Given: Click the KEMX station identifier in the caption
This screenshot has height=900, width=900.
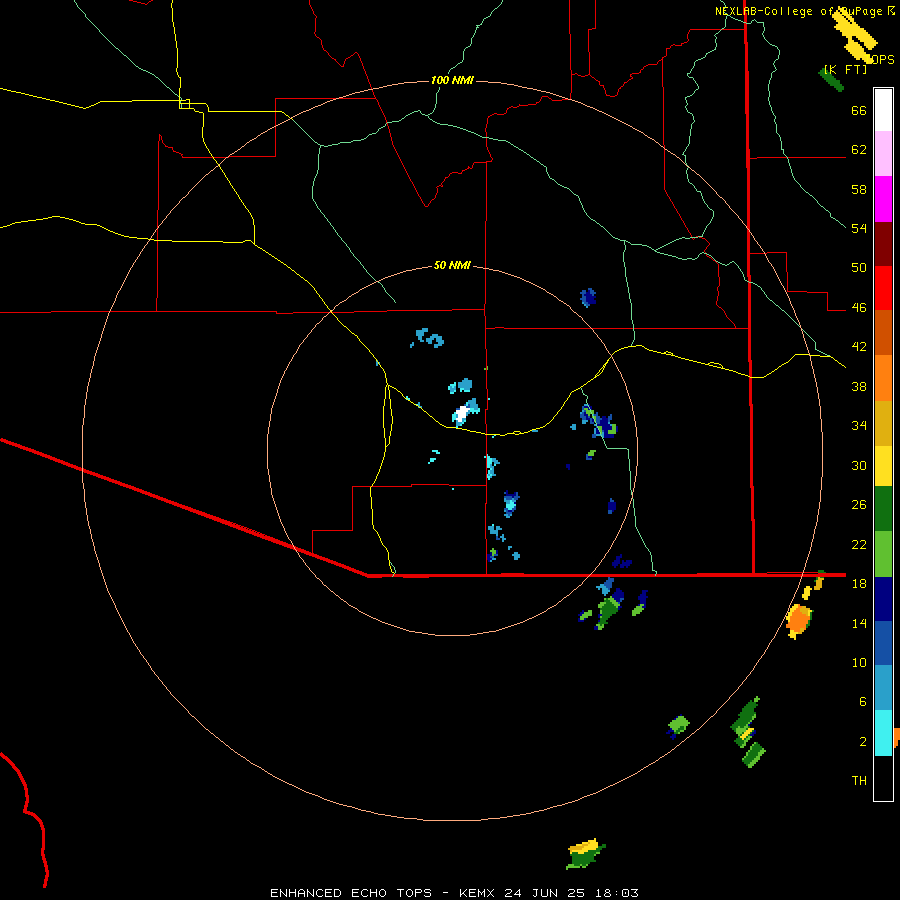Looking at the screenshot, I should tap(479, 893).
